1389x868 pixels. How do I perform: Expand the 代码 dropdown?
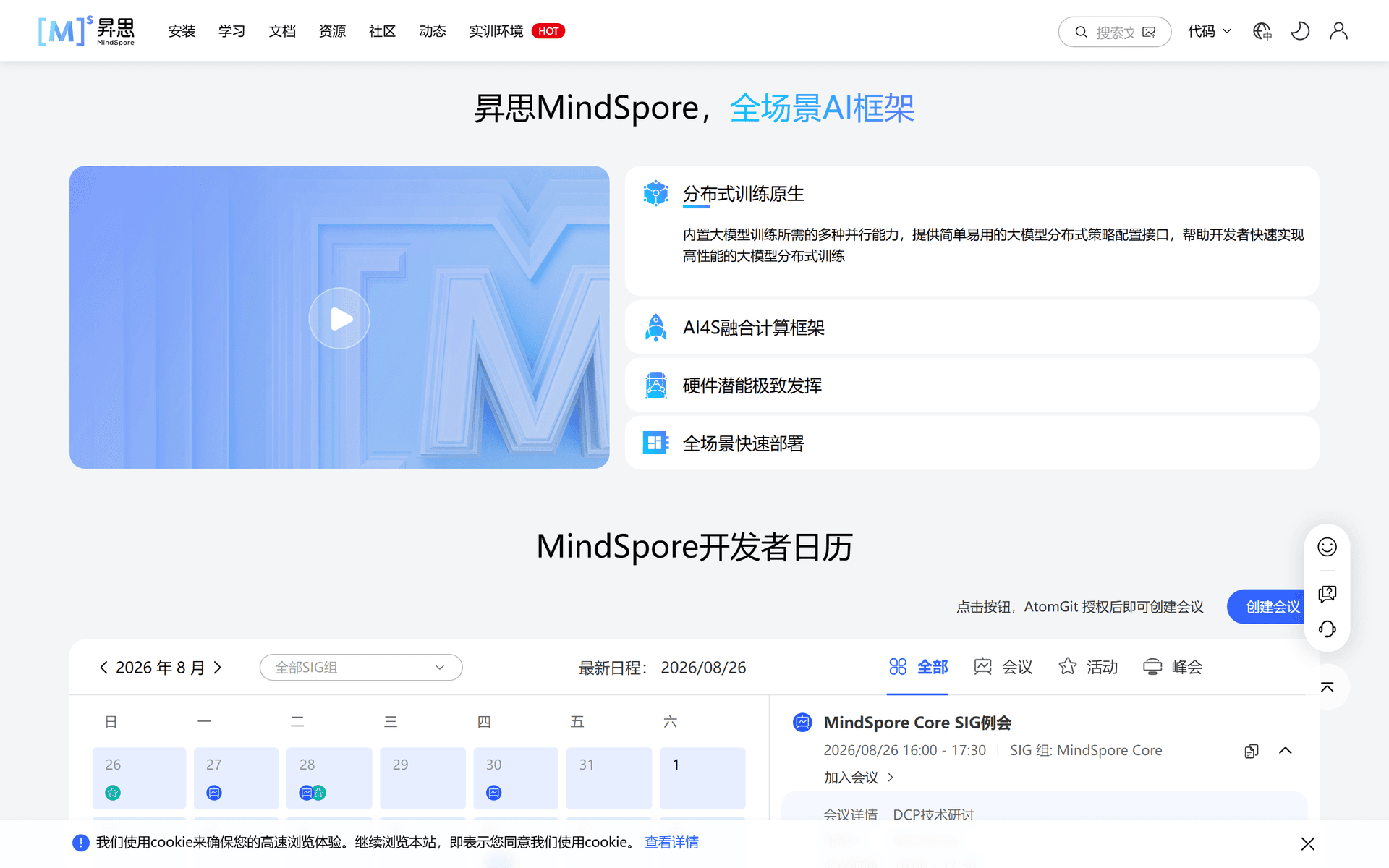1209,31
